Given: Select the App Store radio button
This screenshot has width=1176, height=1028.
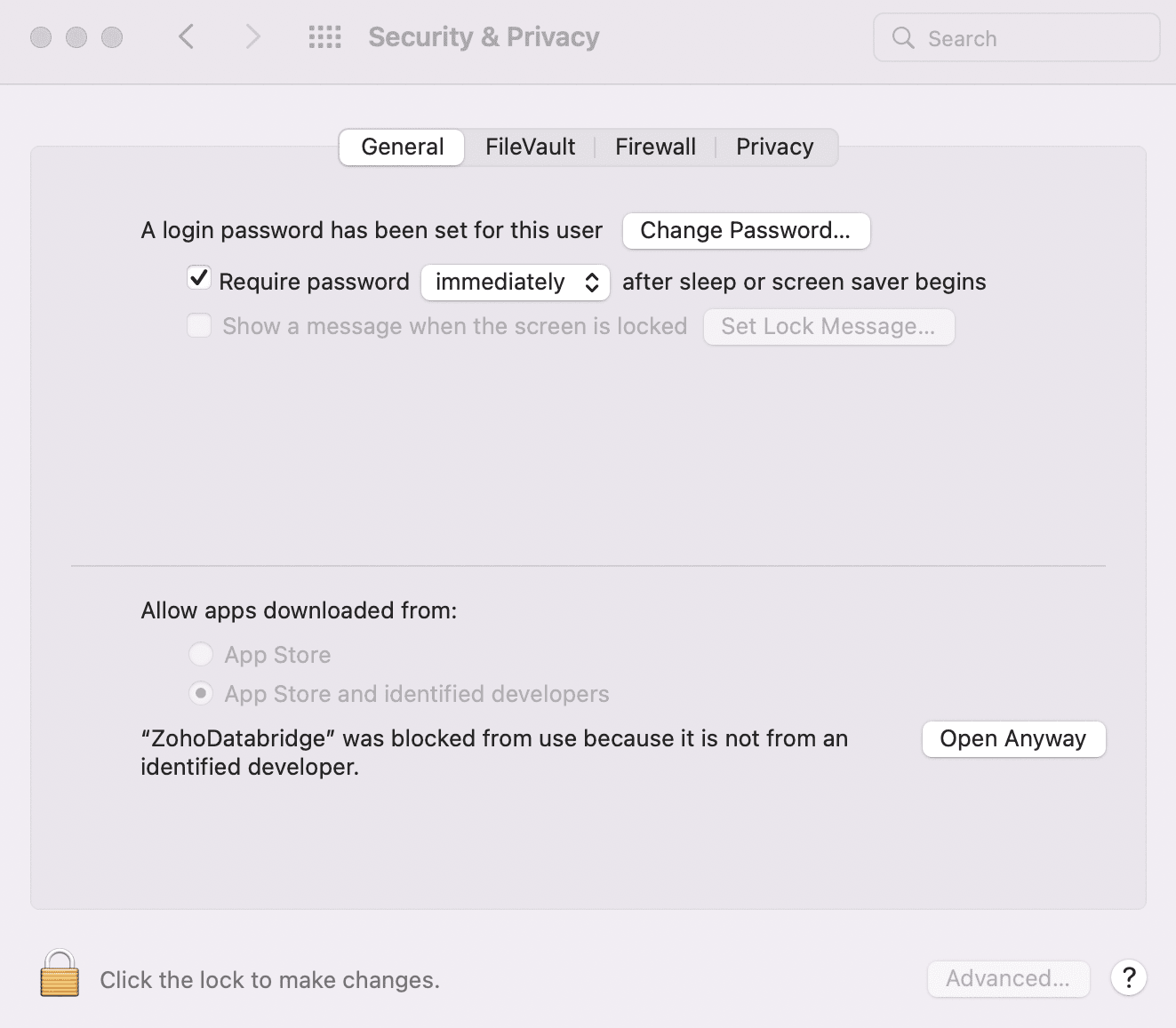Looking at the screenshot, I should [201, 655].
